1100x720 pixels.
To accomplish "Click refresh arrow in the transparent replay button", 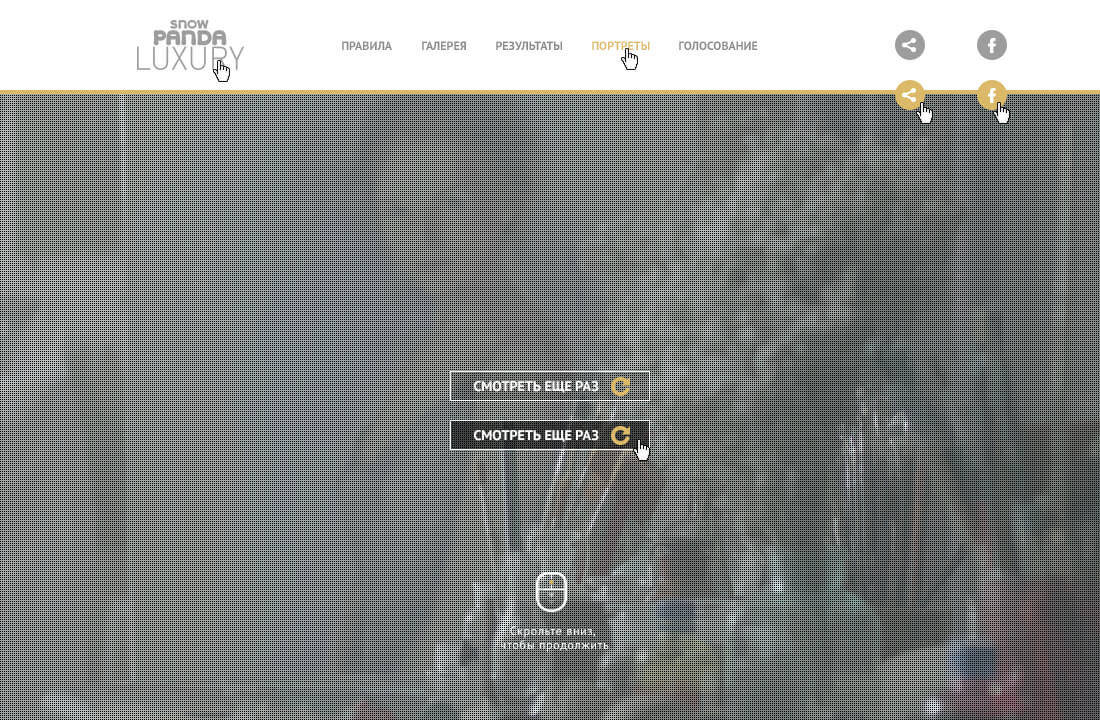I will point(620,386).
